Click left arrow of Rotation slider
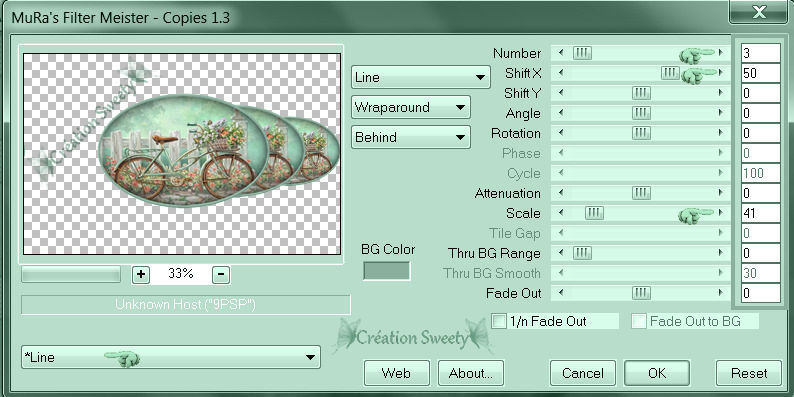794x397 pixels. click(561, 133)
